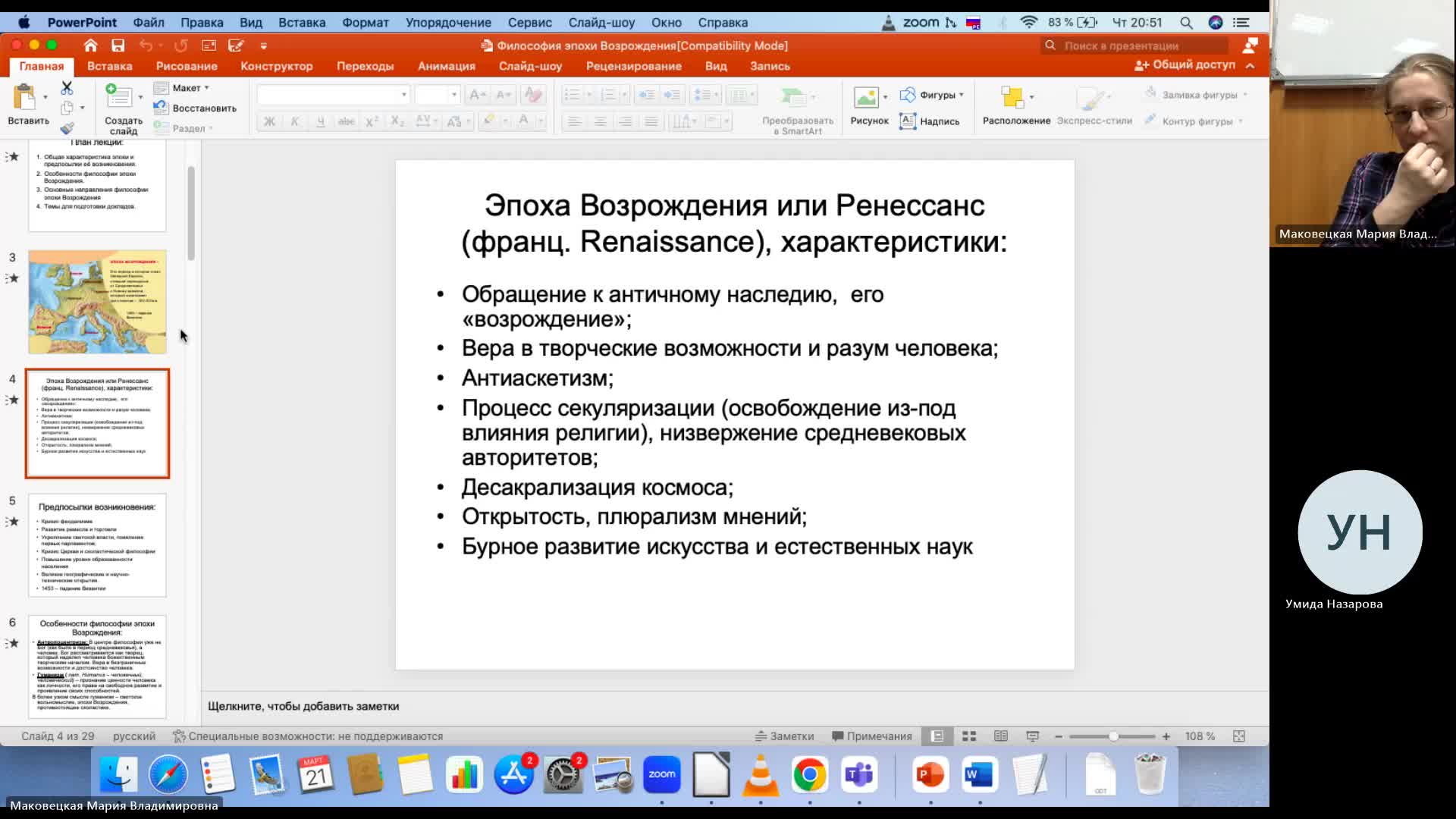This screenshot has width=1456, height=819.
Task: Click the zoom in plus button
Action: pos(1166,736)
